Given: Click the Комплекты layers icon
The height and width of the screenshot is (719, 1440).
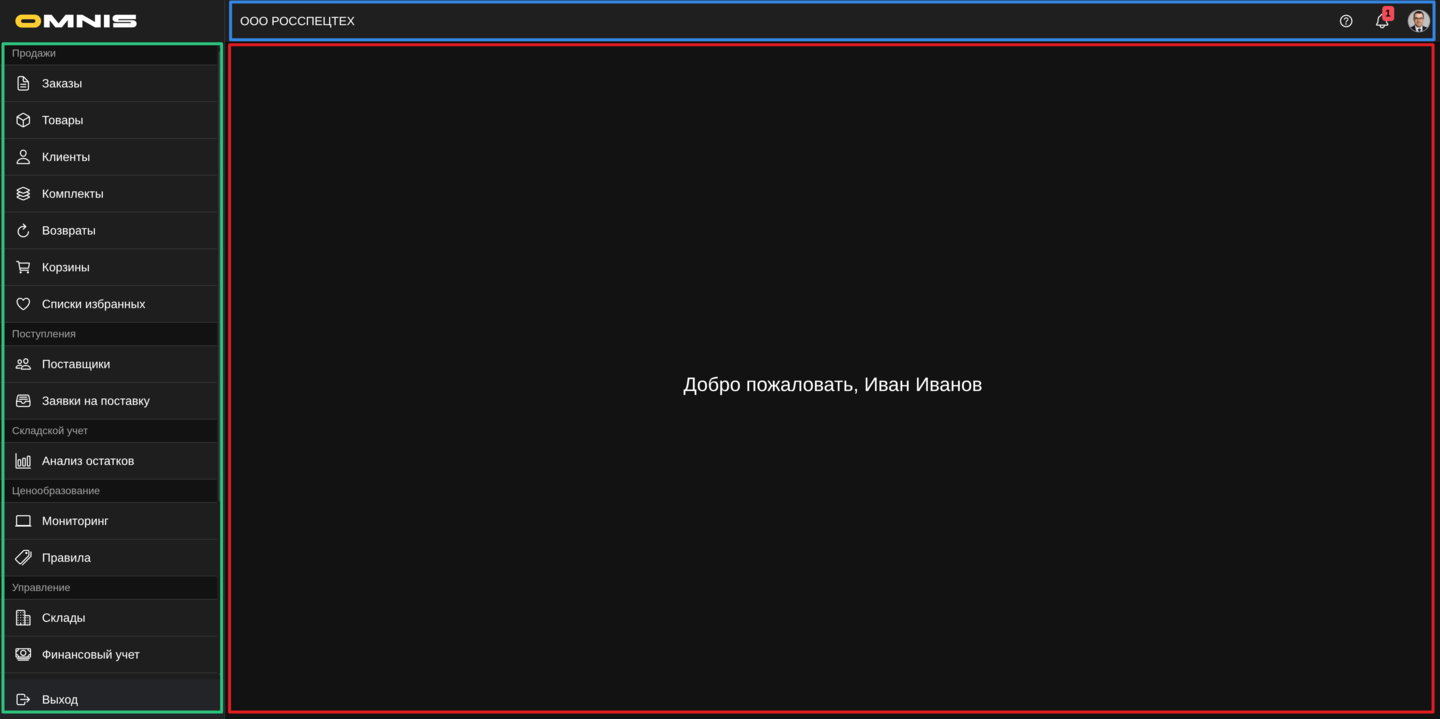Looking at the screenshot, I should (23, 194).
